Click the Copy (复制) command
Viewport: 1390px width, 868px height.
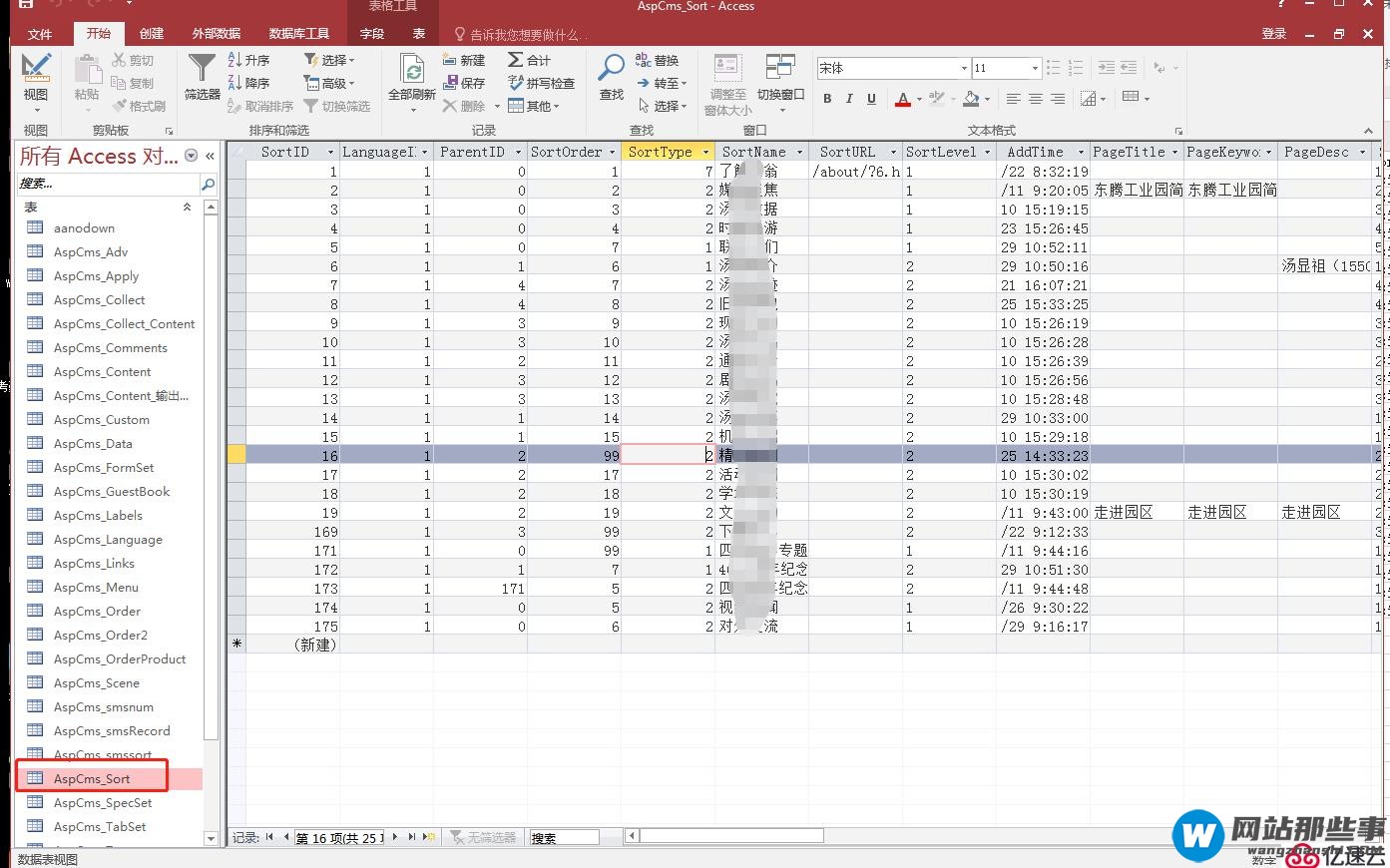click(133, 84)
